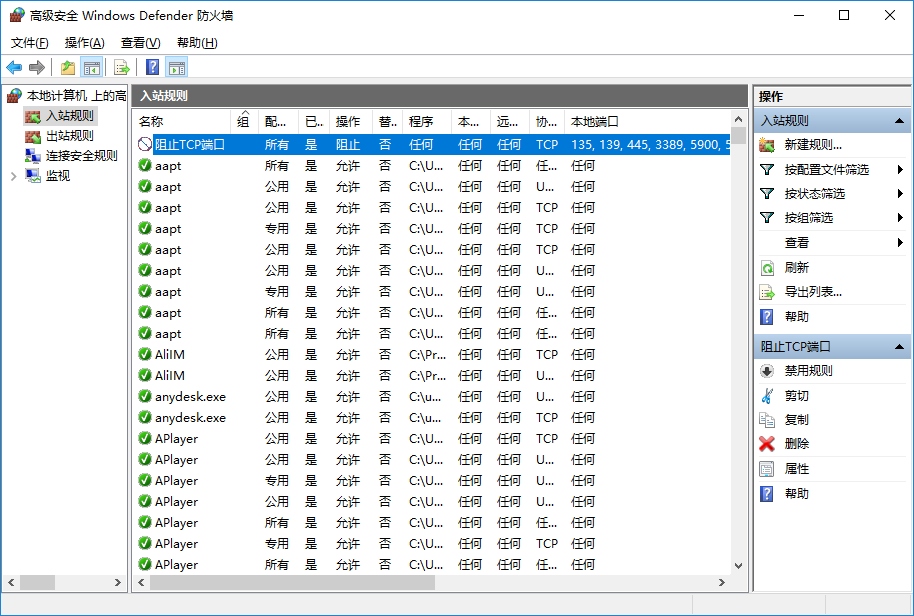Select the 阻止TCP端口 rule row
Image resolution: width=914 pixels, height=616 pixels.
click(x=433, y=145)
